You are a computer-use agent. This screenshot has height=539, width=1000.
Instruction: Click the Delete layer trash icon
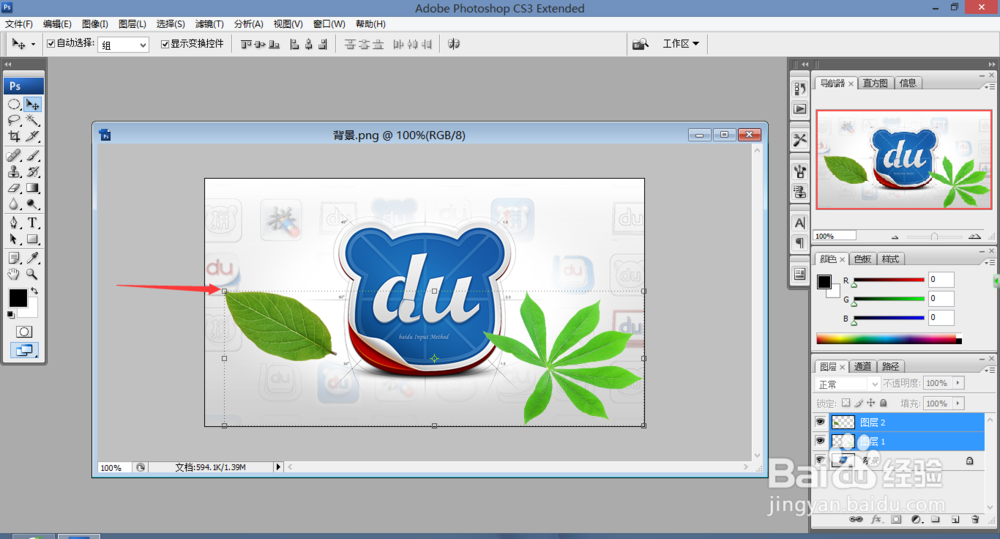(975, 519)
